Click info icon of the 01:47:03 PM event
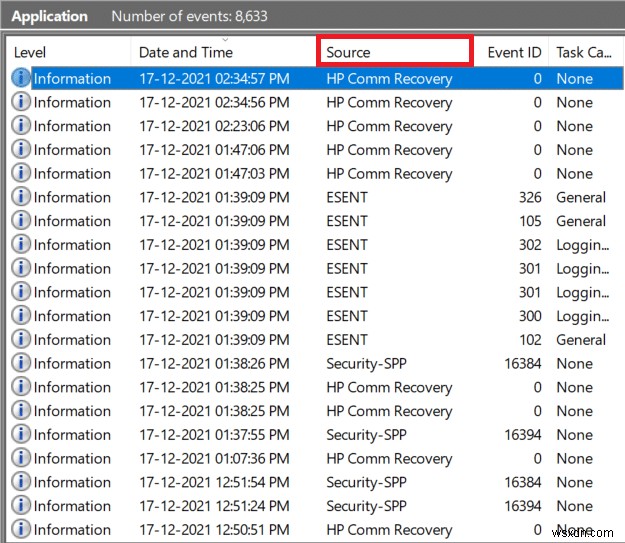 coord(21,173)
